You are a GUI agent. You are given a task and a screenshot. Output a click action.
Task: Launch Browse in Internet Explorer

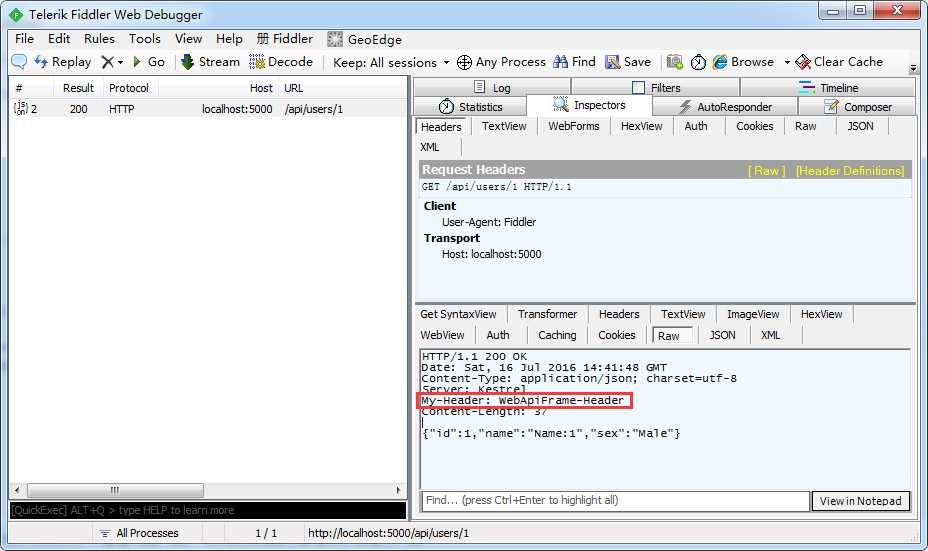[x=743, y=62]
